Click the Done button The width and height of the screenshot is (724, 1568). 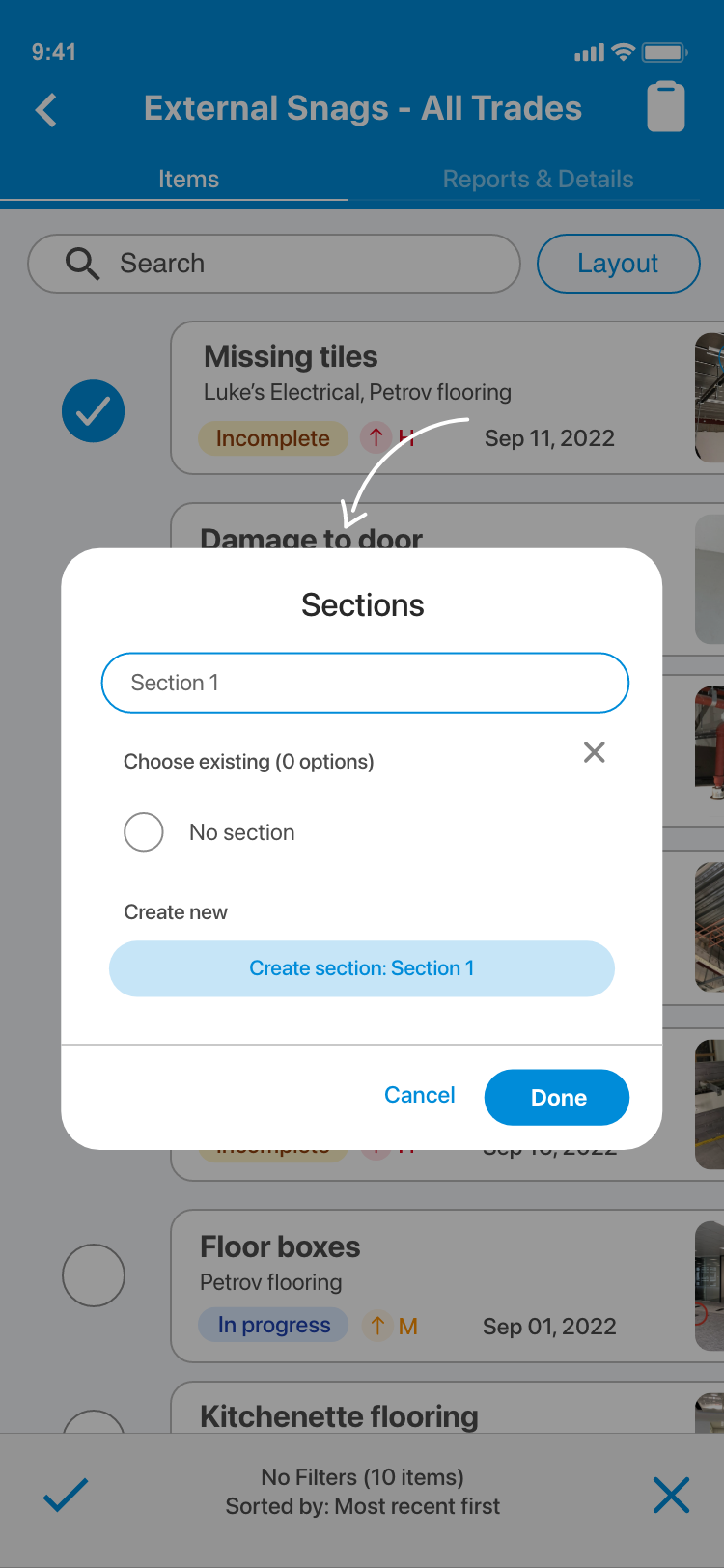click(x=557, y=1098)
